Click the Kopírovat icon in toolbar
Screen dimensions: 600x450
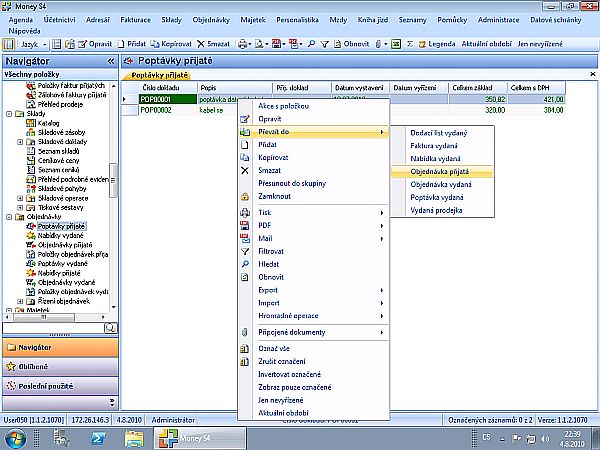155,44
